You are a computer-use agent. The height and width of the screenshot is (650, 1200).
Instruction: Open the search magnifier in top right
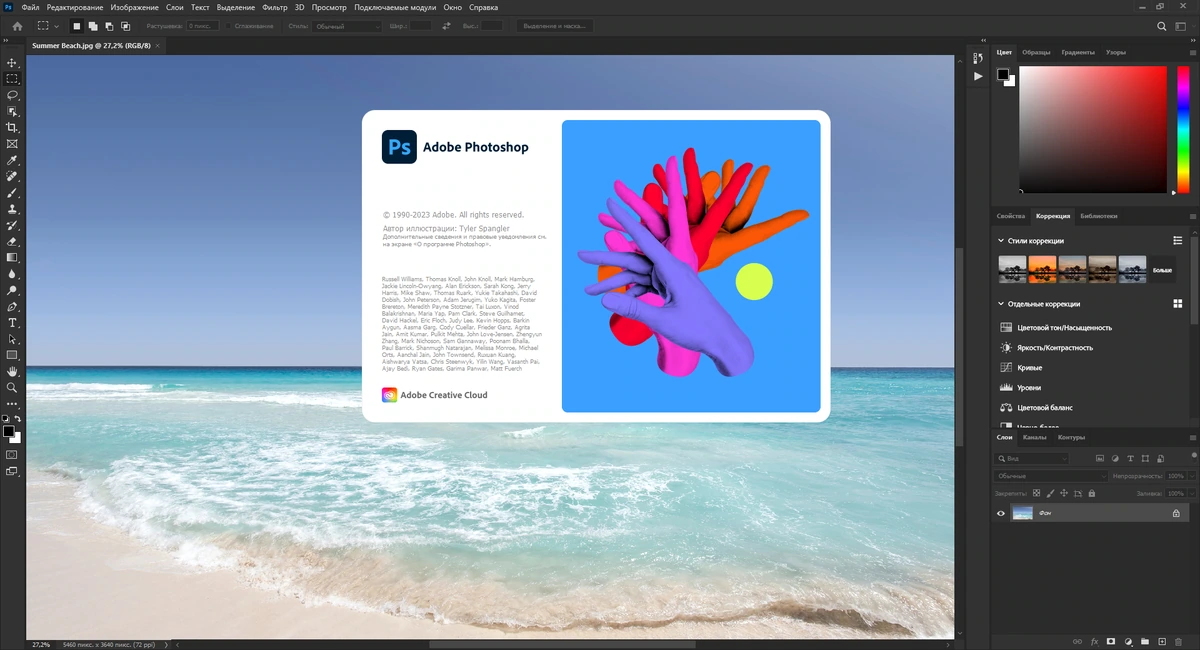click(1161, 27)
